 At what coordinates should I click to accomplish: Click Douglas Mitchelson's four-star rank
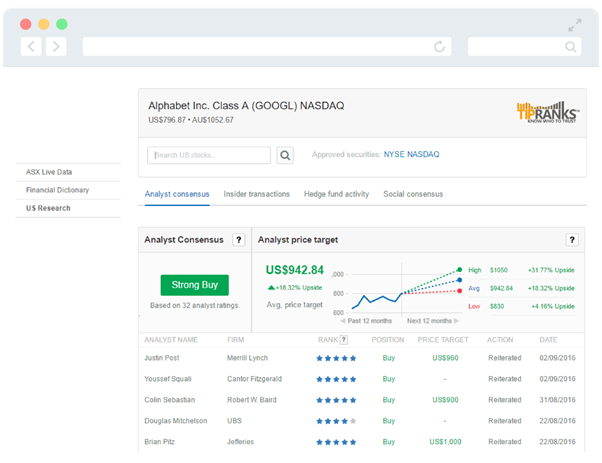coord(336,421)
